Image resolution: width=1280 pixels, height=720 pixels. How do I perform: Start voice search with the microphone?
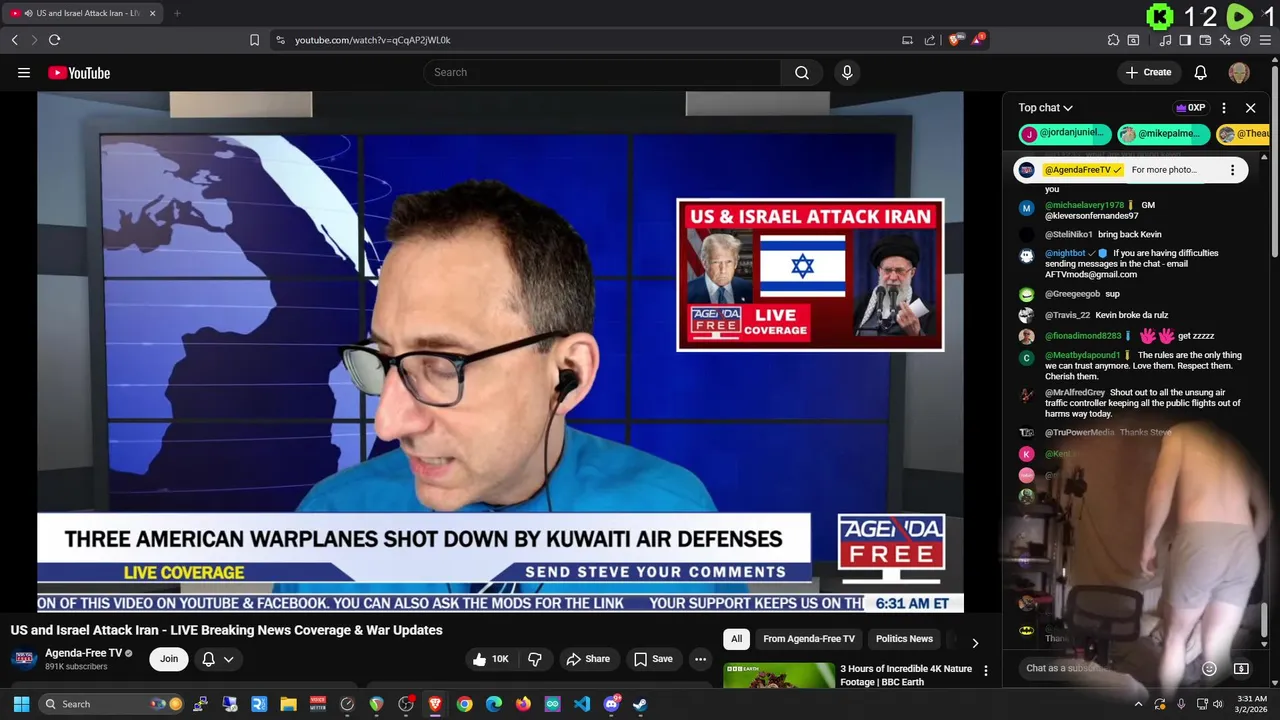tap(847, 72)
